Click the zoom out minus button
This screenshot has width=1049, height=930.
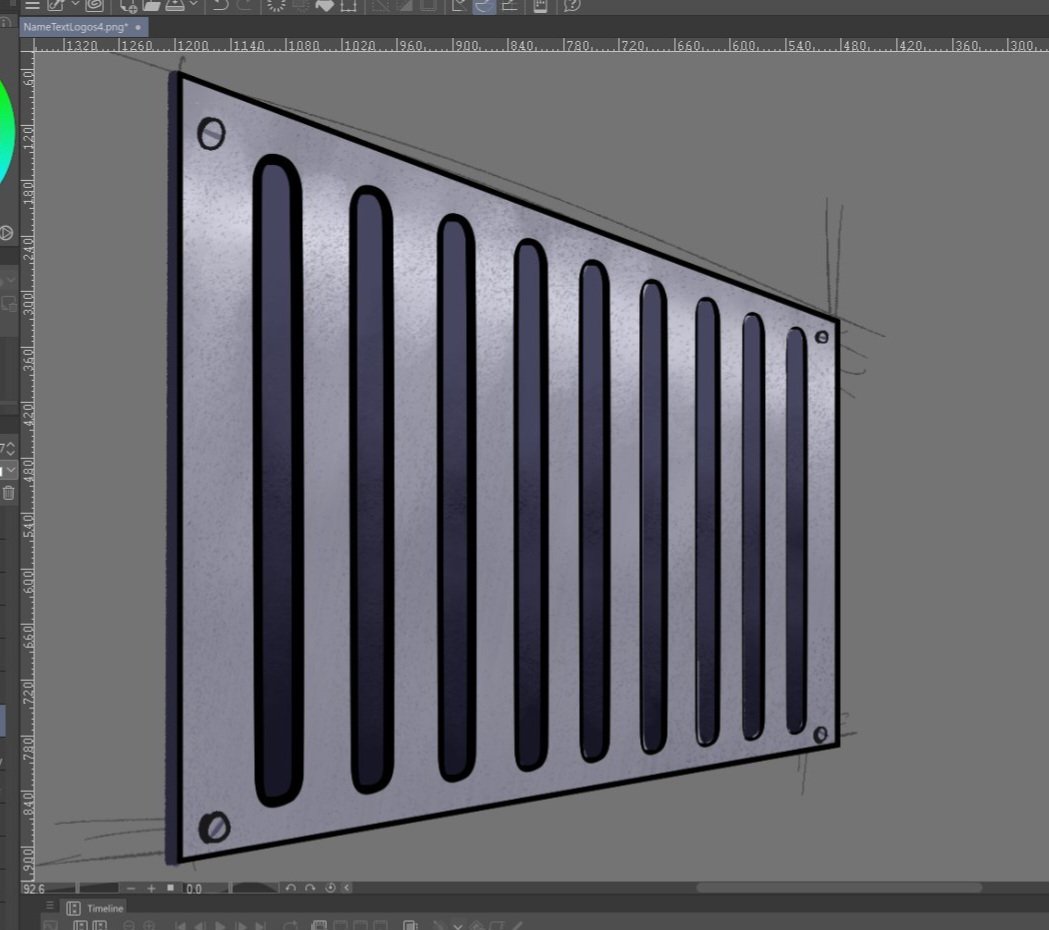tap(131, 889)
